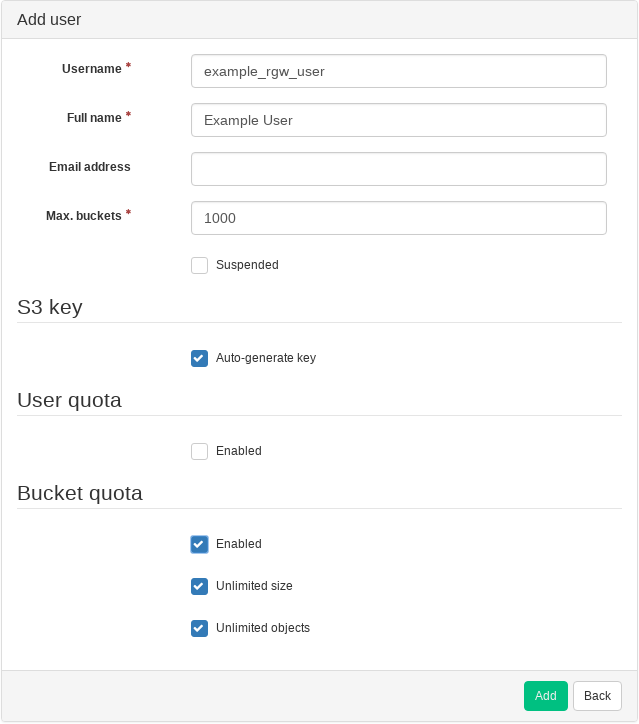Disable the Bucket quota Enabled checkbox
Viewport: 639px width, 724px height.
(x=200, y=544)
